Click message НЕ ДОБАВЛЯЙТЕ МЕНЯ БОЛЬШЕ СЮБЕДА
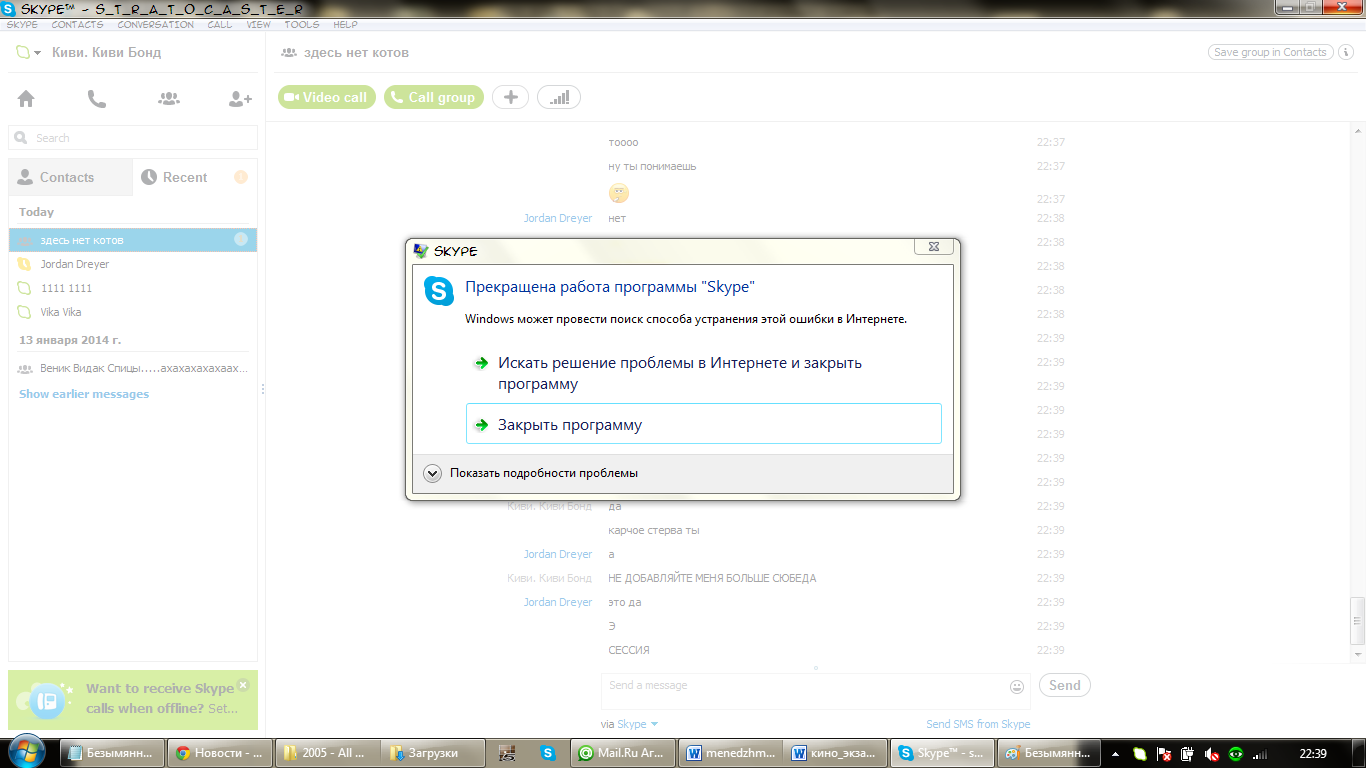This screenshot has height=768, width=1366. tap(712, 578)
